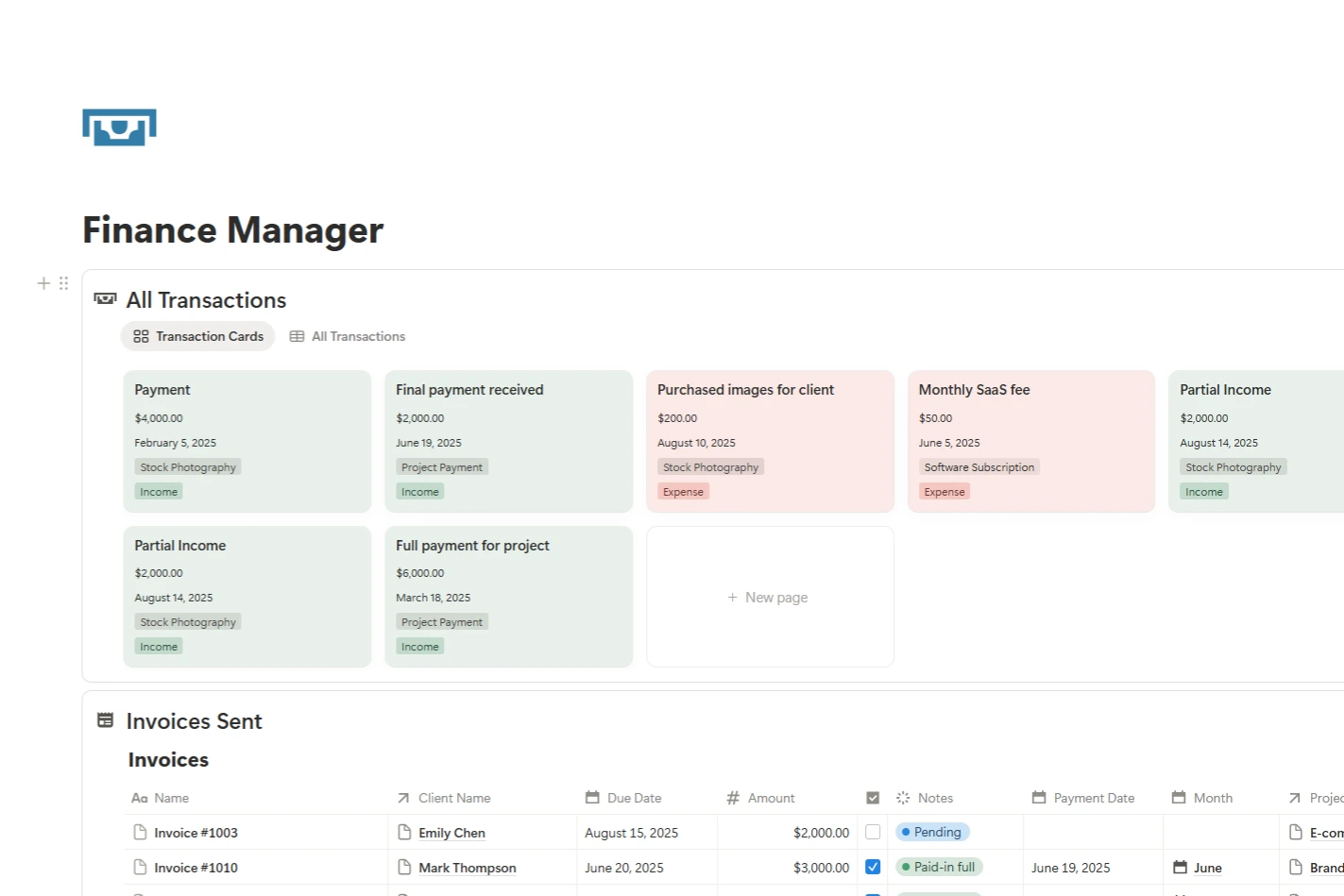Viewport: 1344px width, 896px height.
Task: Click the All Transactions heading money icon
Action: tap(105, 299)
